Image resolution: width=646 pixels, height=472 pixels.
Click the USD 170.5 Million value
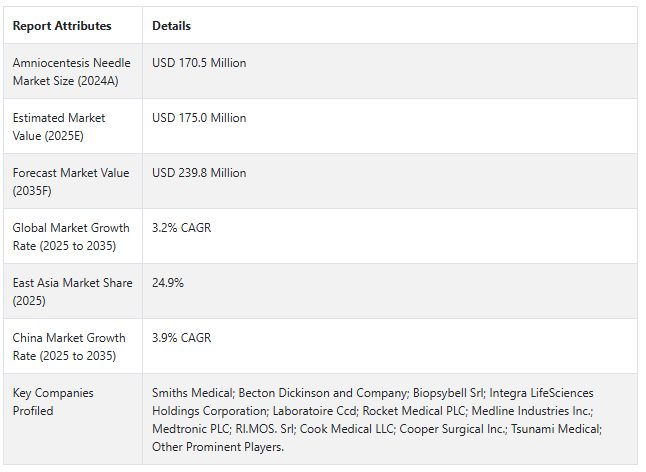coord(199,63)
